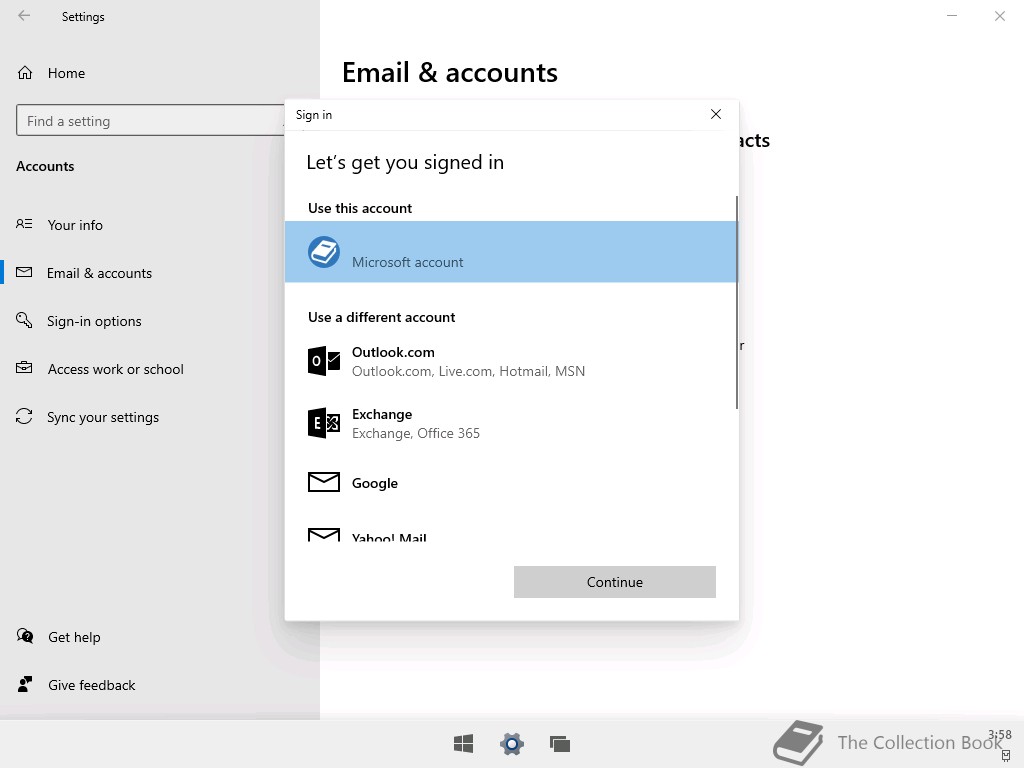Click the Give feedback person icon
This screenshot has height=768, width=1024.
pyautogui.click(x=25, y=684)
